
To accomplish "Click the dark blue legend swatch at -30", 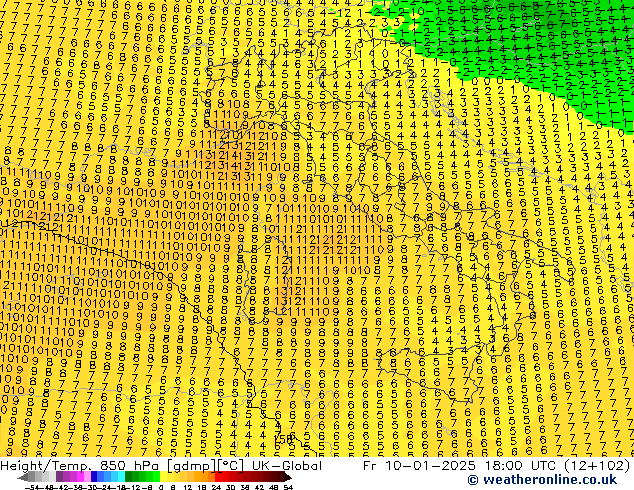I will pyautogui.click(x=94, y=477).
